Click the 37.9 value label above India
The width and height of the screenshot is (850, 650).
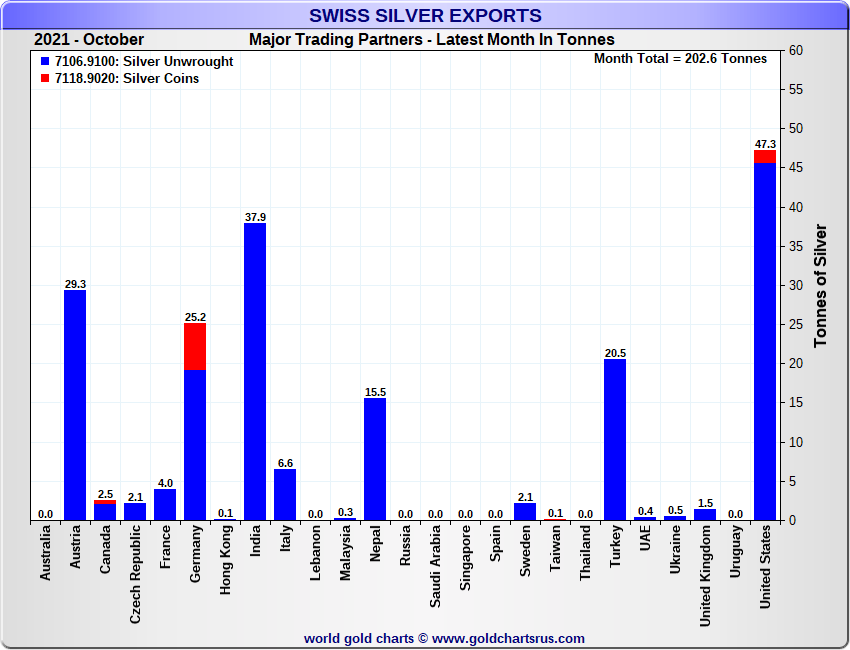click(255, 217)
